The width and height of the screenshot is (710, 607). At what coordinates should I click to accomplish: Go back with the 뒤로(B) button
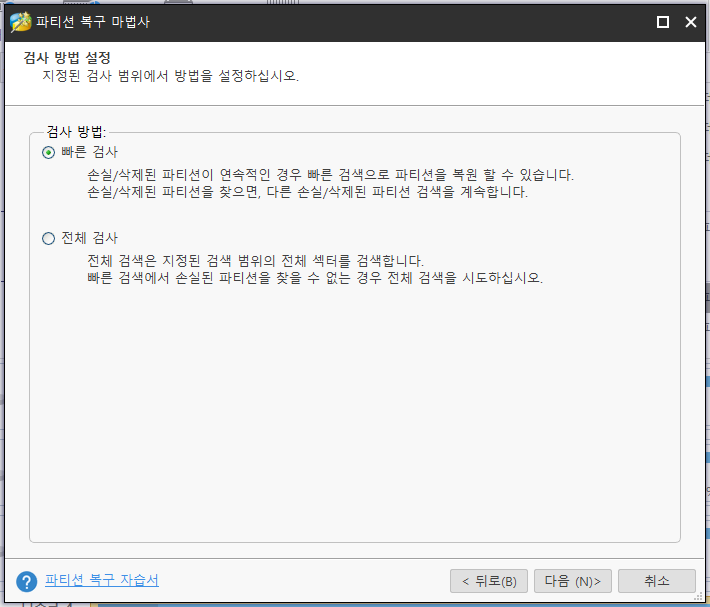[489, 581]
